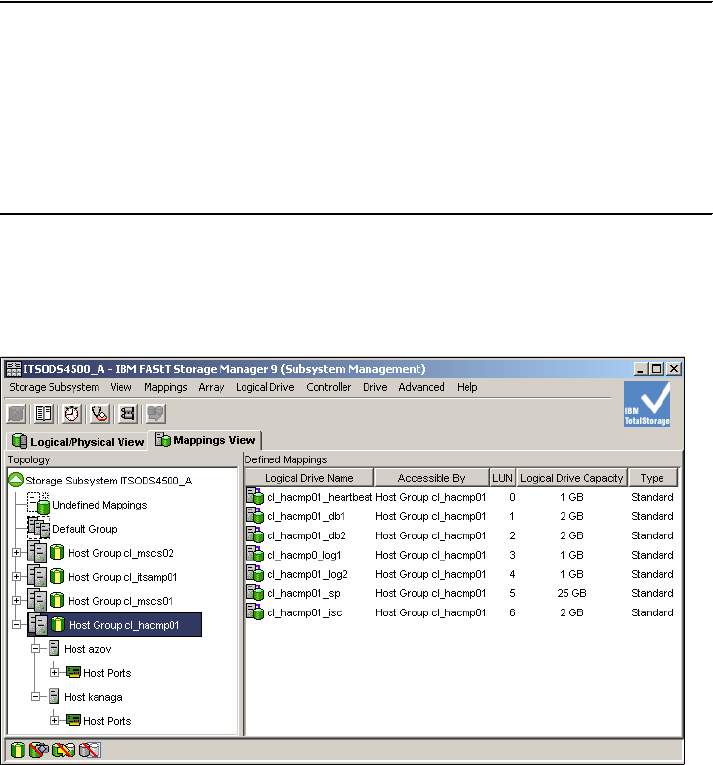Open the event log book toolbar icon
The width and height of the screenshot is (713, 765).
click(43, 414)
